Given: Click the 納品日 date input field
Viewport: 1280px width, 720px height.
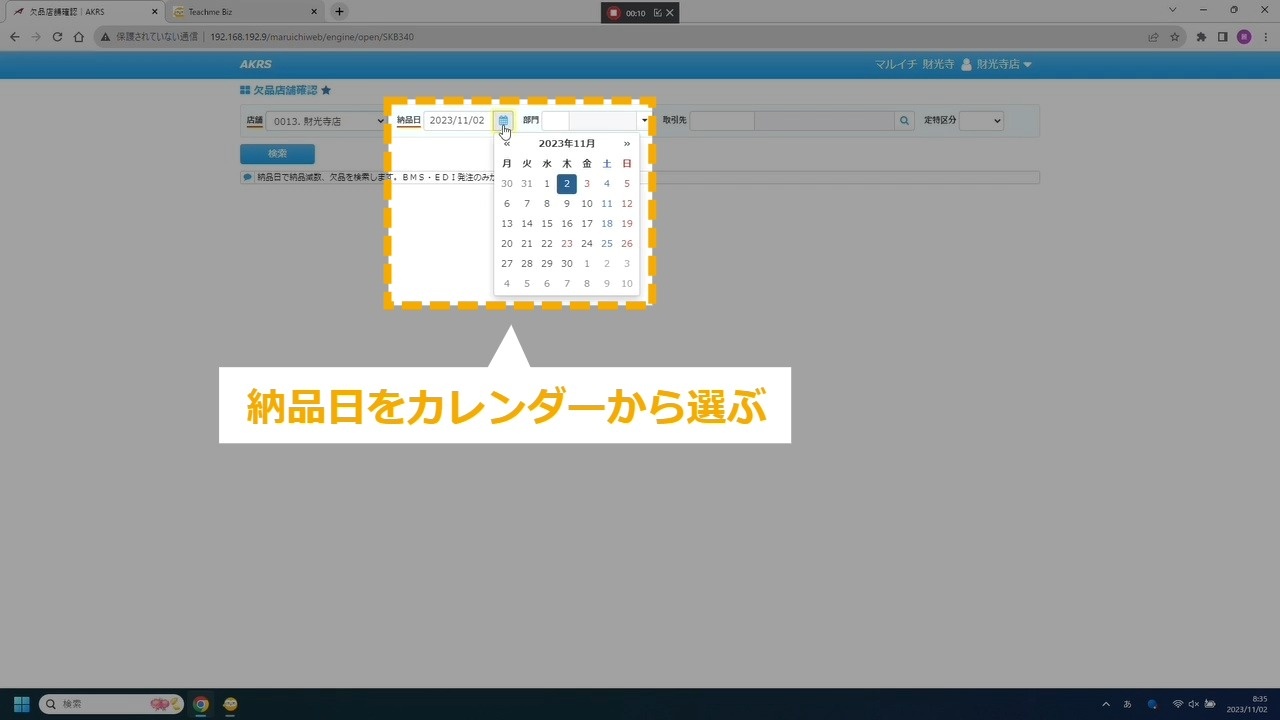Looking at the screenshot, I should coord(457,121).
